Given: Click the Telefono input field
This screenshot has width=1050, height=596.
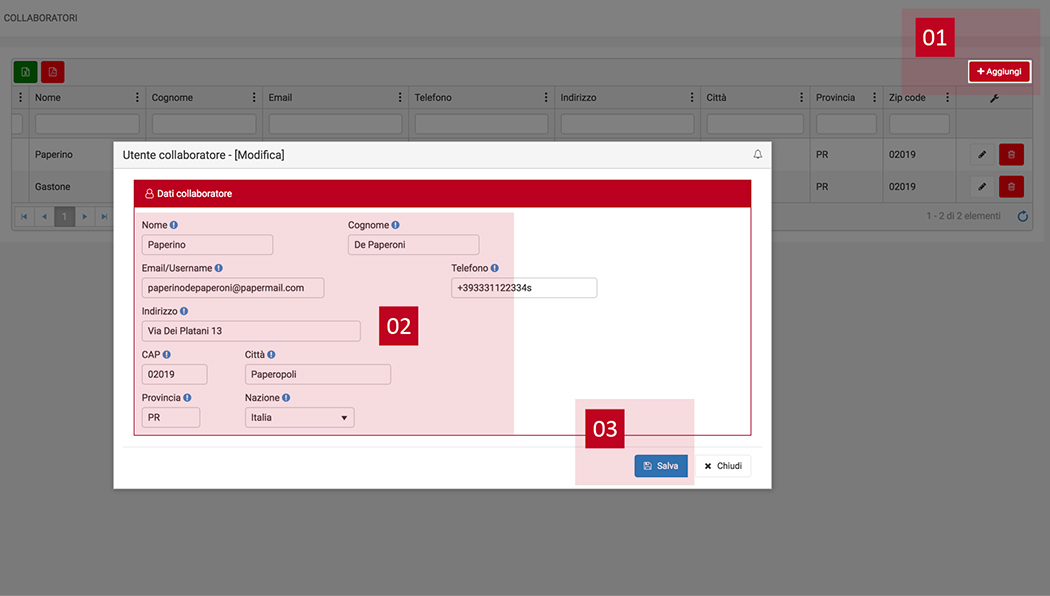Looking at the screenshot, I should click(524, 288).
